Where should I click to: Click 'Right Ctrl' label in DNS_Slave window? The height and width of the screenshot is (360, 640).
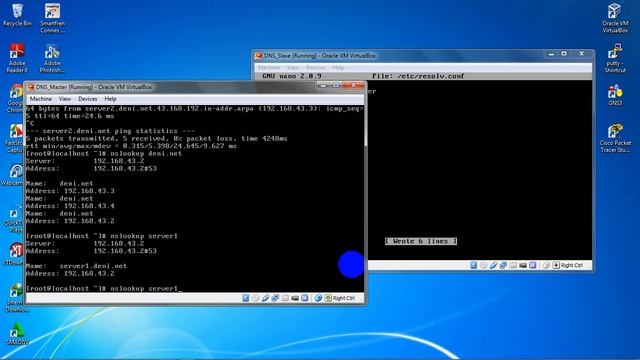571,265
